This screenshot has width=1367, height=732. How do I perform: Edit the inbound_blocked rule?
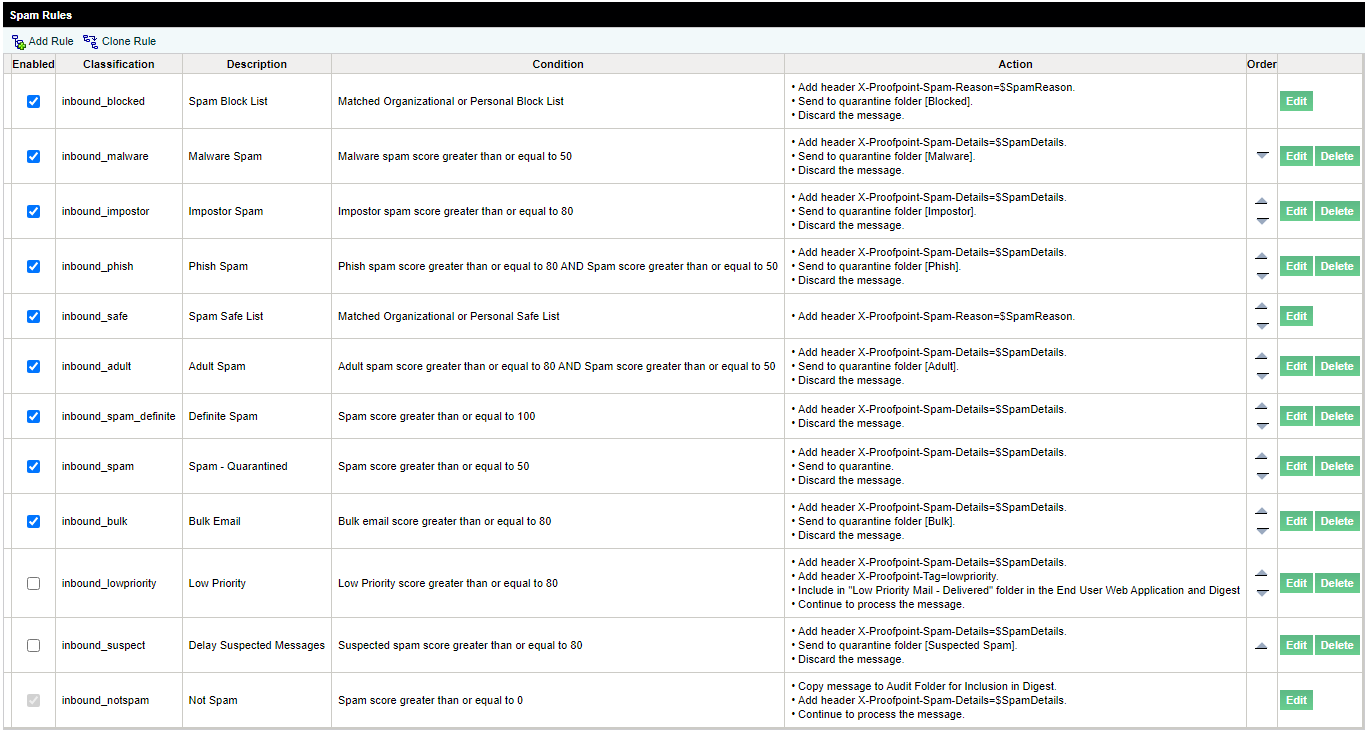[x=1296, y=101]
